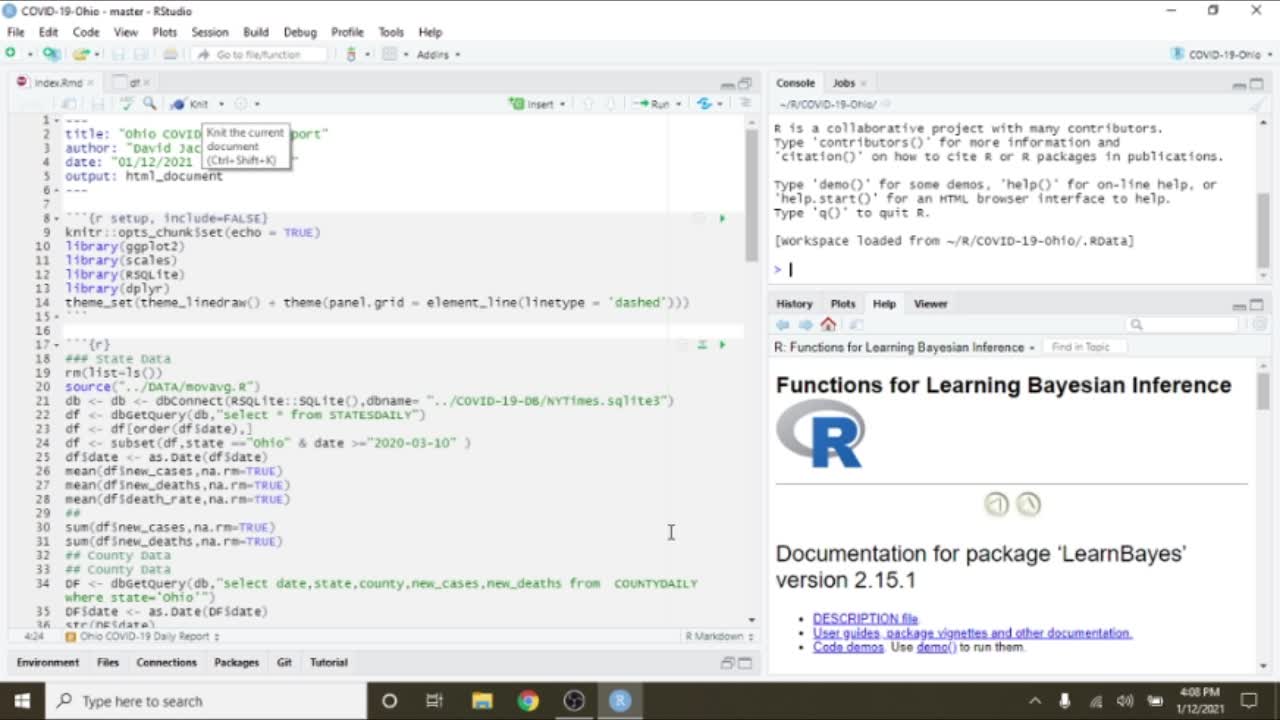Open the Knit options dropdown arrow
Viewport: 1280px width, 720px height.
221,104
